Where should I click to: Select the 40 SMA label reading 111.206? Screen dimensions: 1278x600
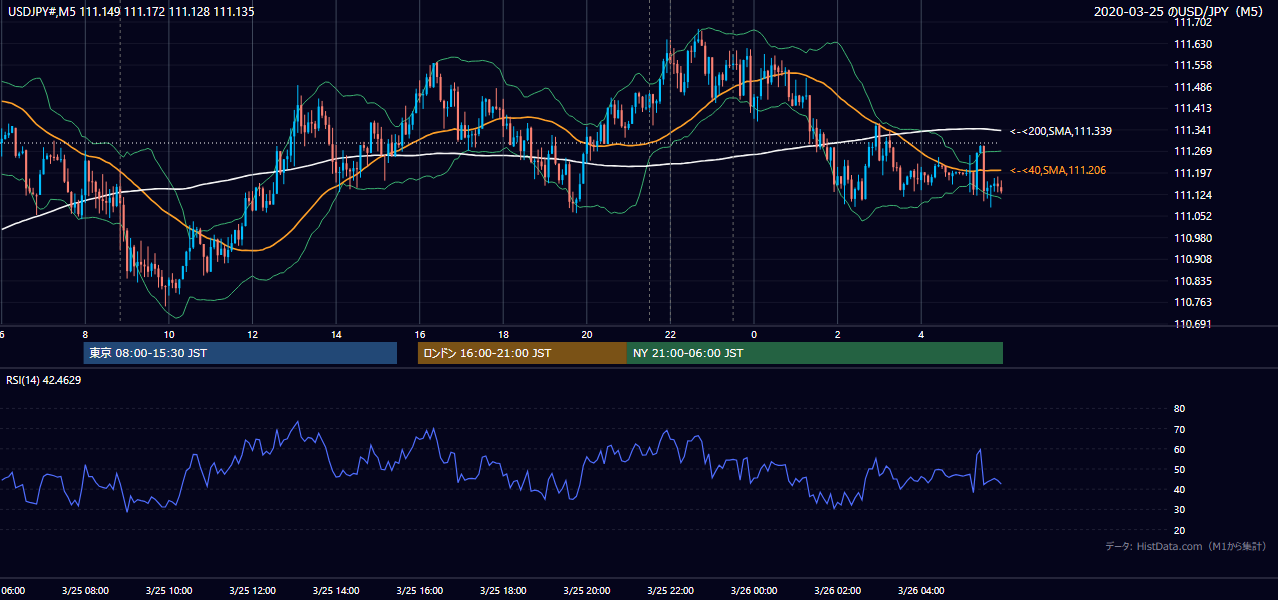(1058, 171)
